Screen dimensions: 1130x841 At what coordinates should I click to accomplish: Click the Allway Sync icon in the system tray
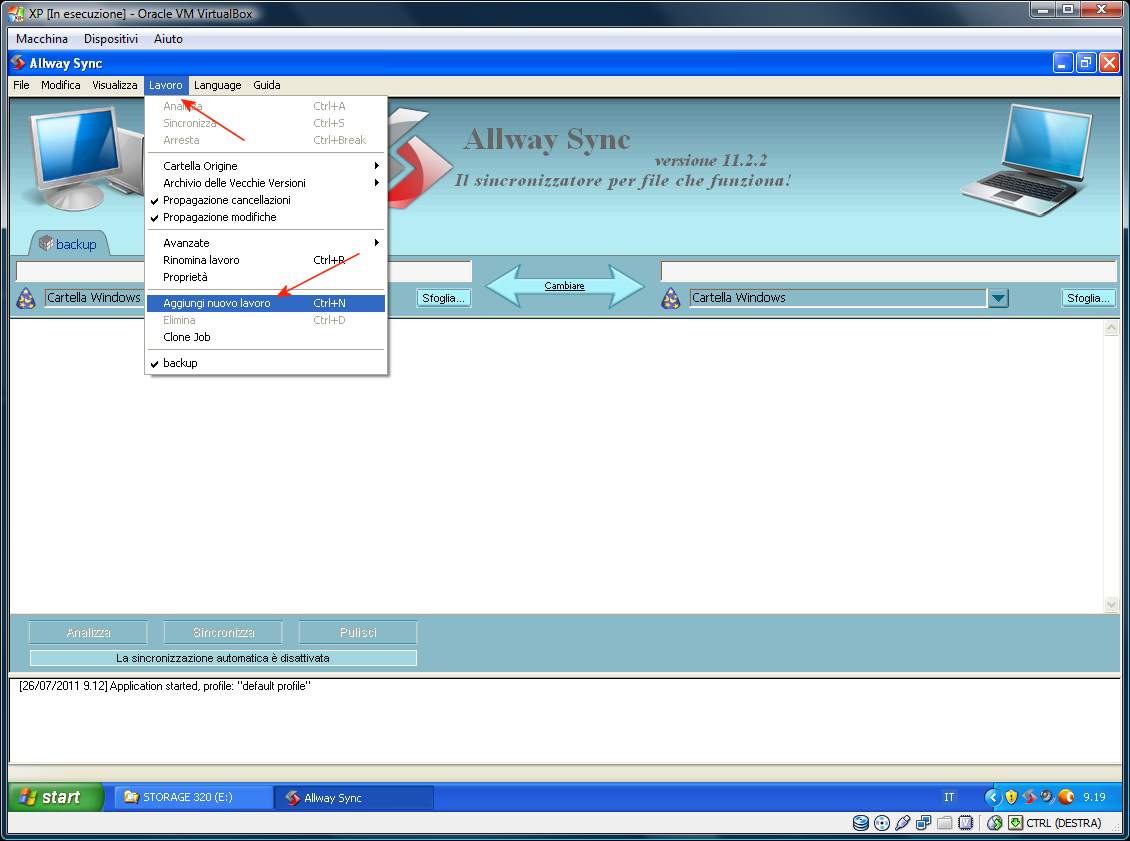[x=1029, y=797]
